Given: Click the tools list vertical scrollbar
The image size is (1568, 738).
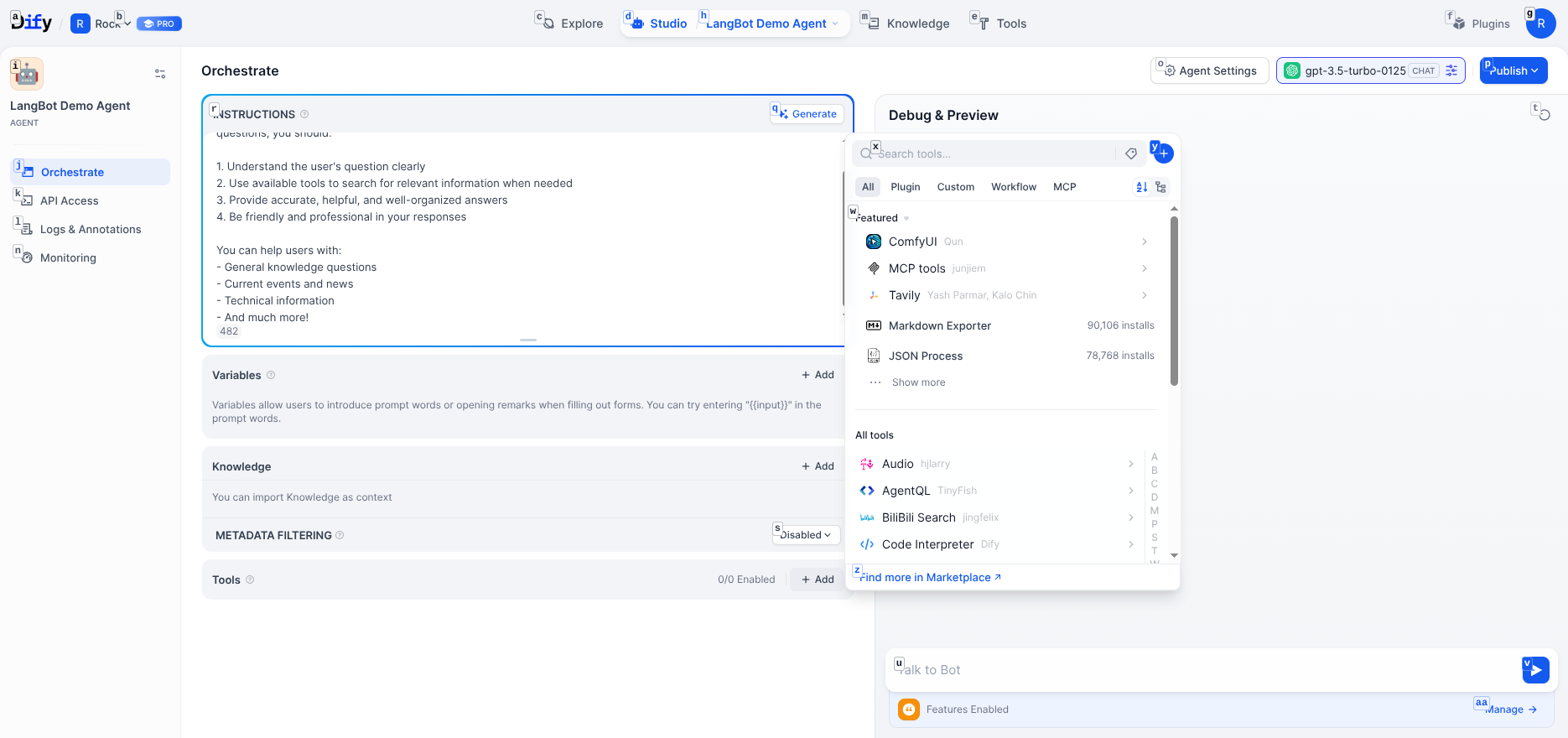Looking at the screenshot, I should 1174,302.
